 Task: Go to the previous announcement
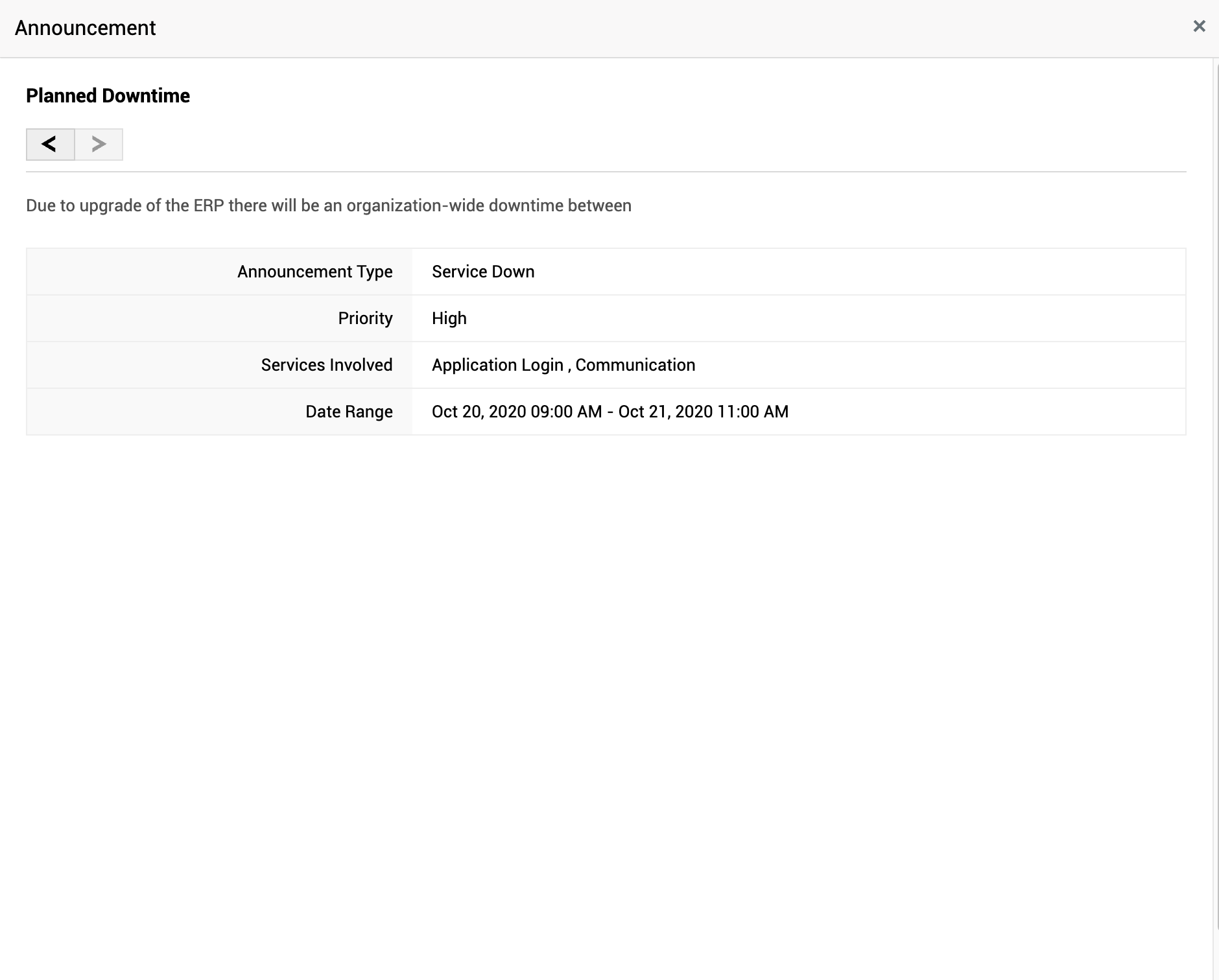coord(50,144)
